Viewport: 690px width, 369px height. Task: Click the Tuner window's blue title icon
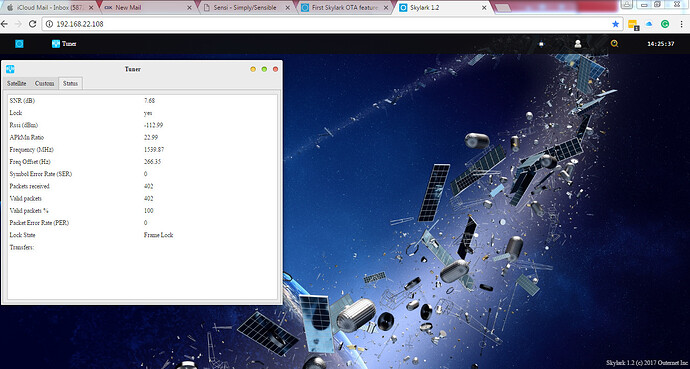coord(10,69)
